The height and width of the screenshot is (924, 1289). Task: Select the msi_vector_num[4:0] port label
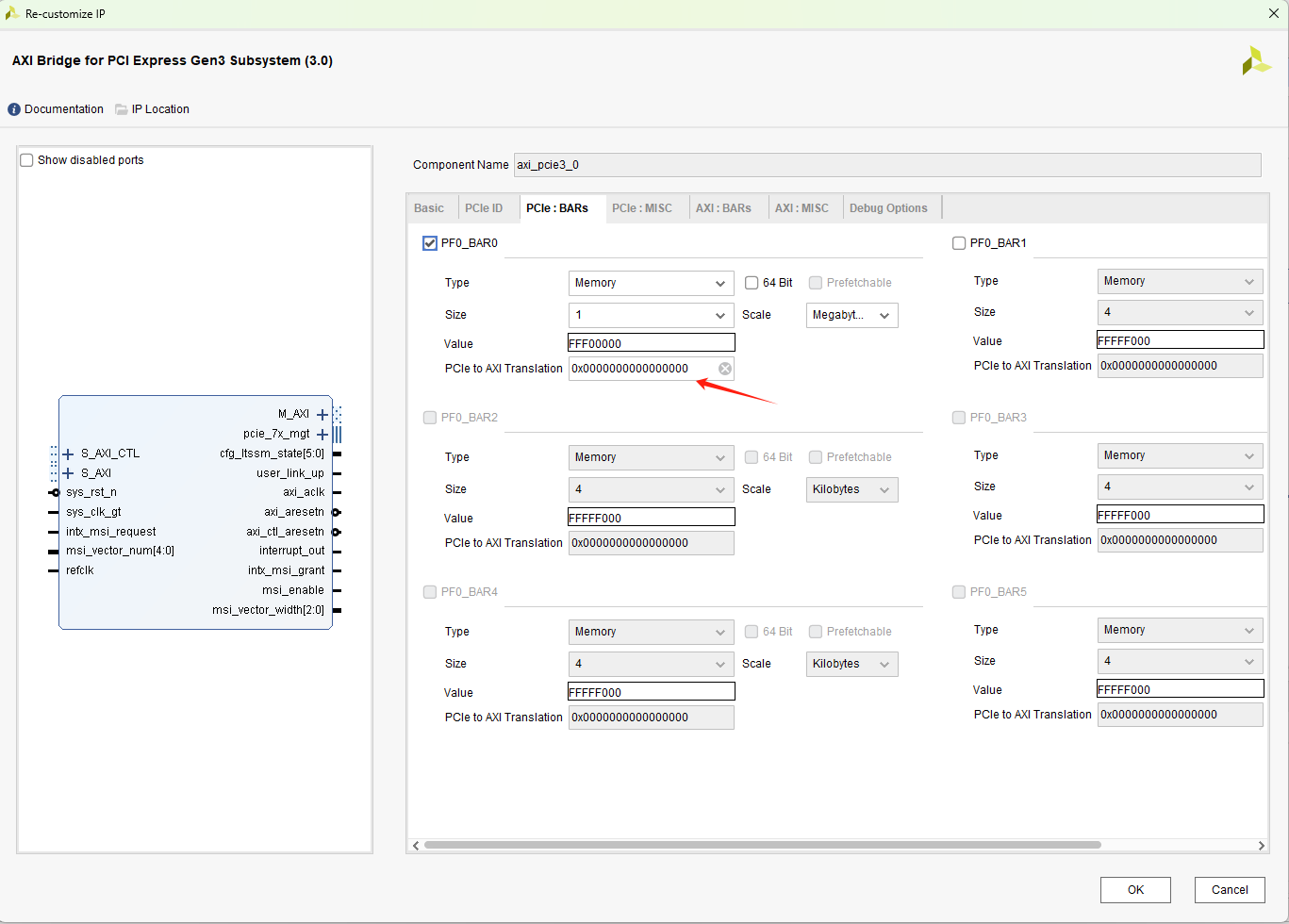[120, 551]
